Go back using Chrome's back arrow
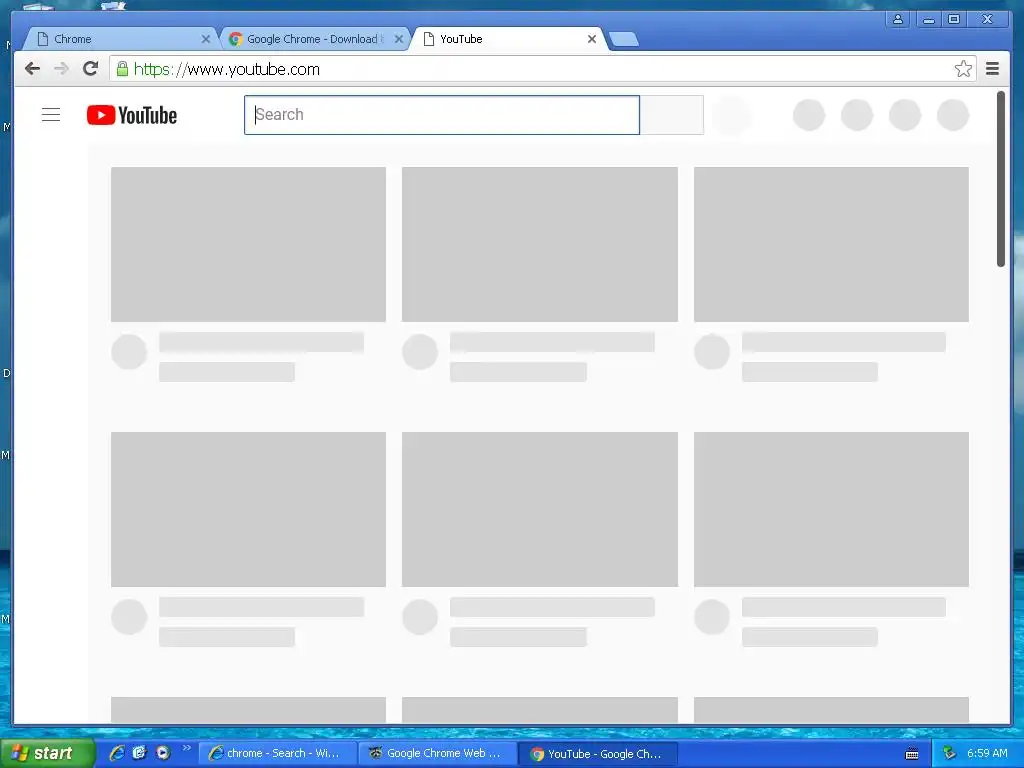The image size is (1024, 768). point(32,69)
